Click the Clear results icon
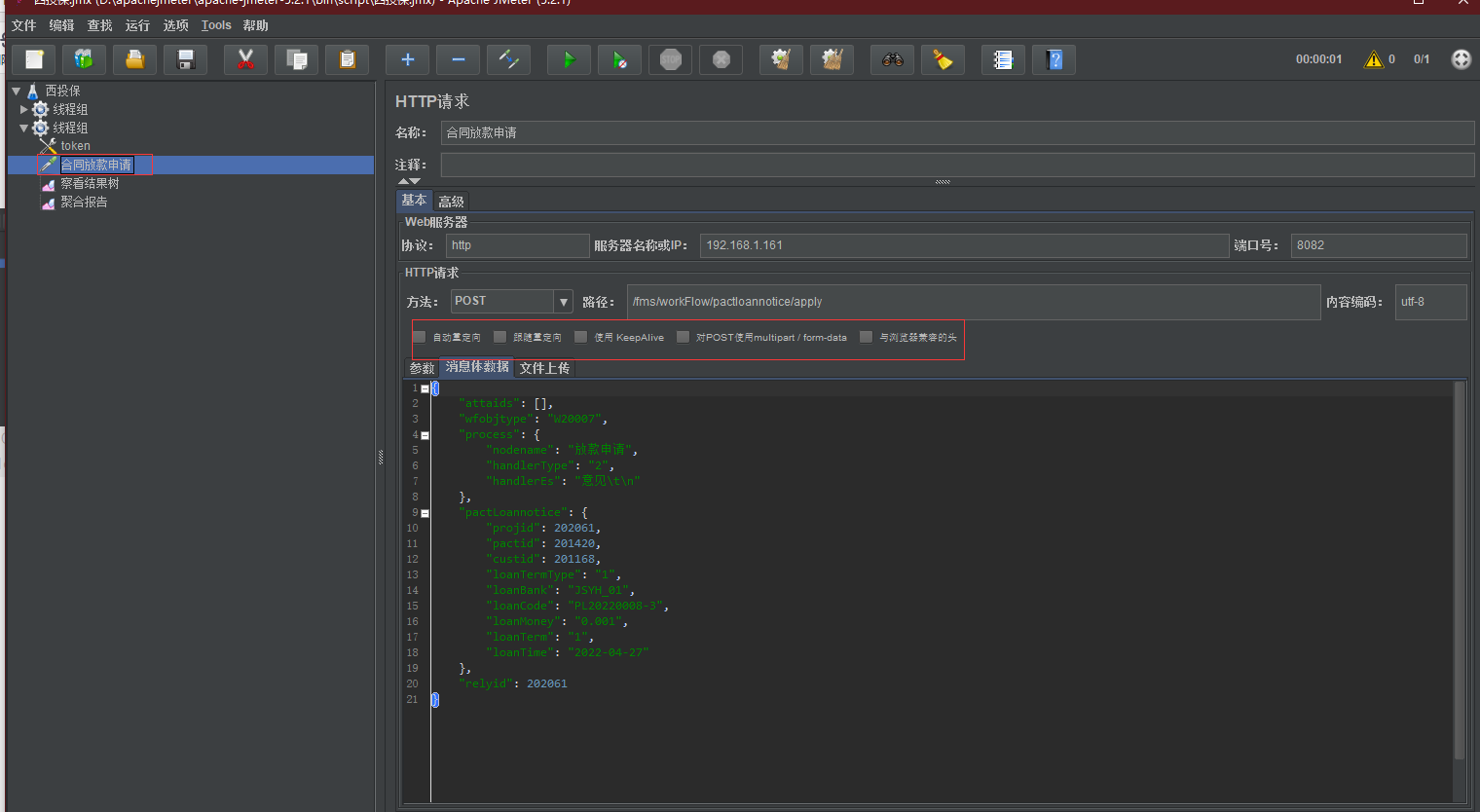The image size is (1480, 812). point(782,59)
